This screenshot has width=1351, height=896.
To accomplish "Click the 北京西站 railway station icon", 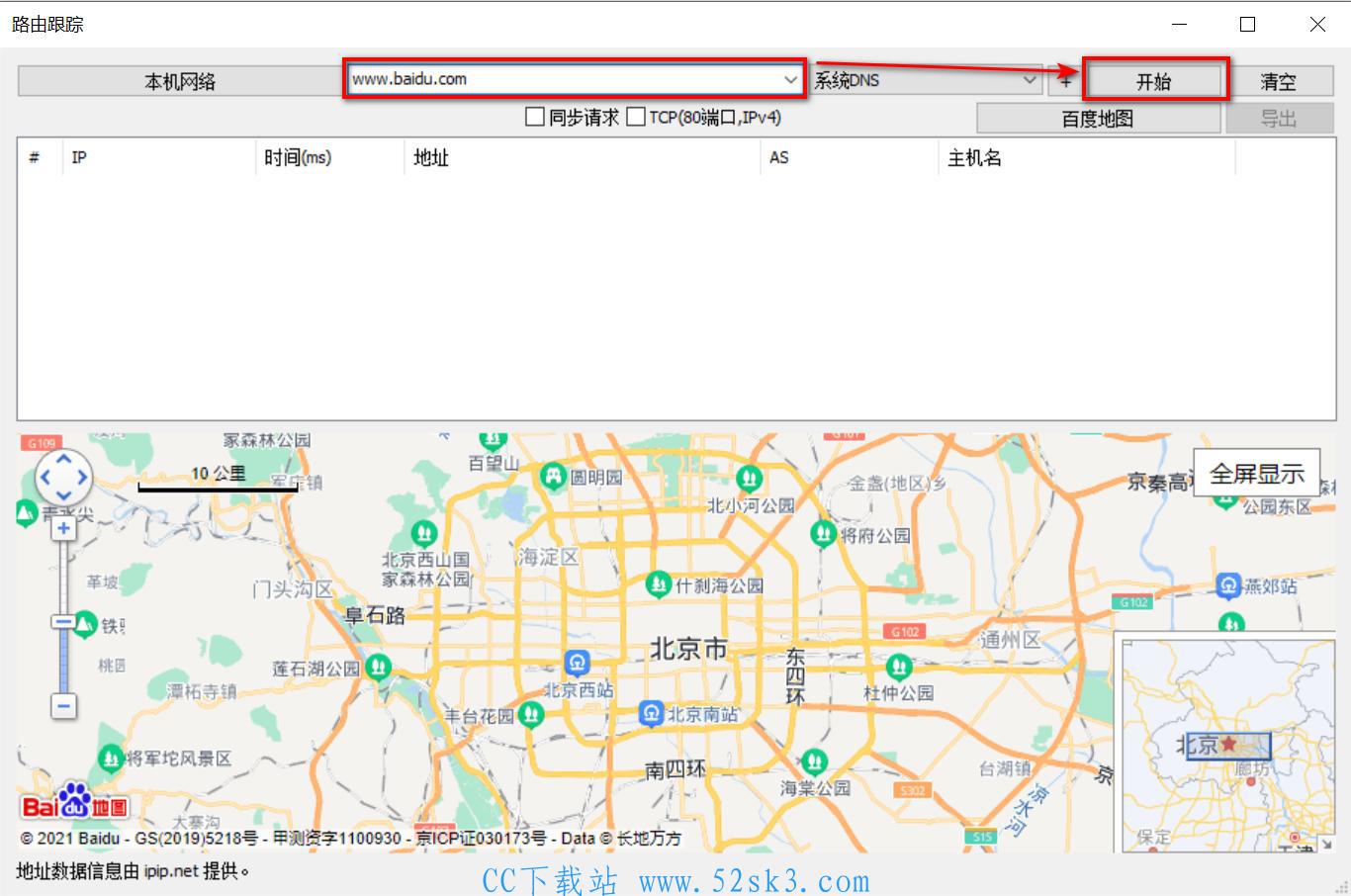I will click(577, 662).
